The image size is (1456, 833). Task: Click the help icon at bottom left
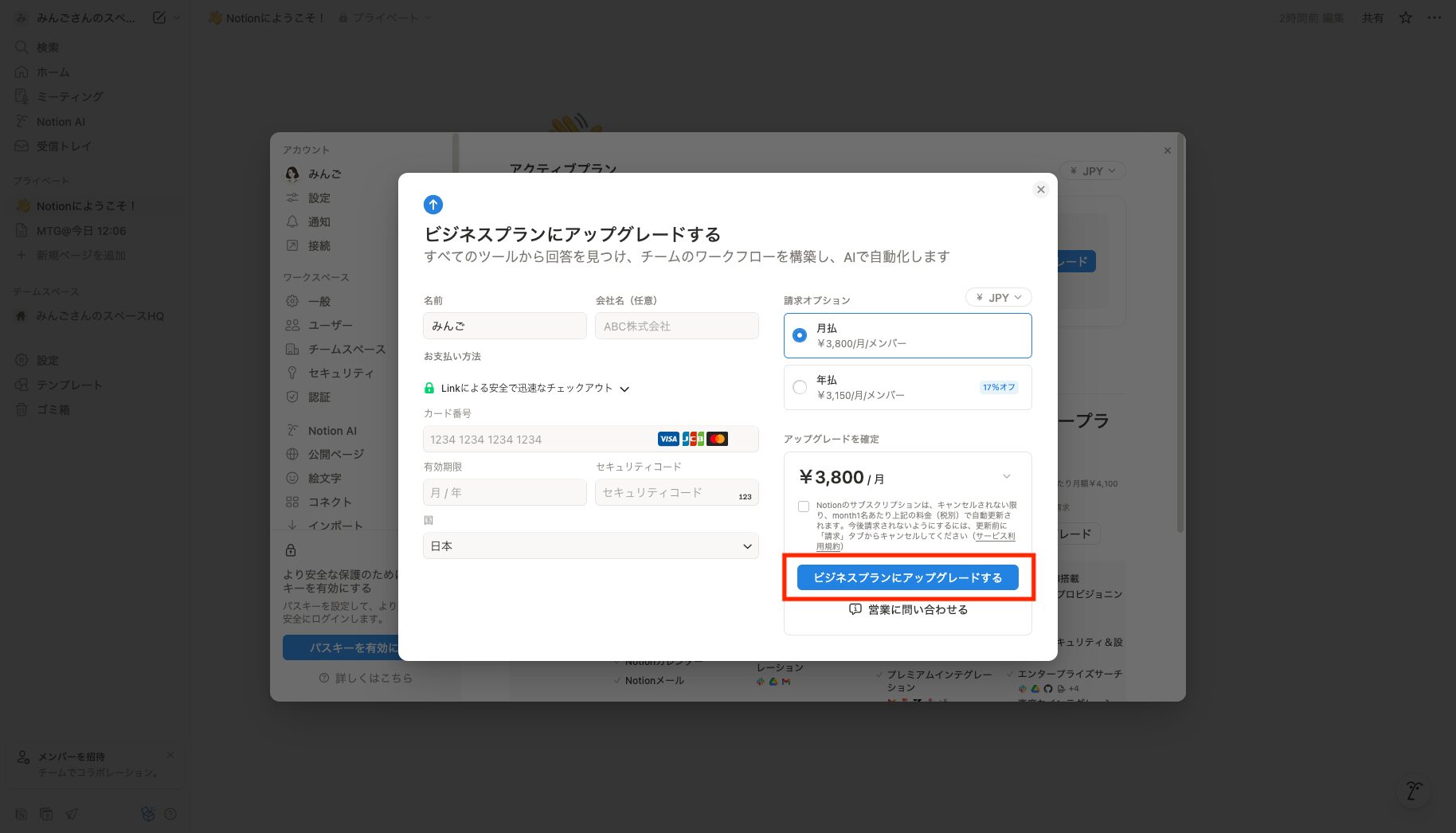170,813
